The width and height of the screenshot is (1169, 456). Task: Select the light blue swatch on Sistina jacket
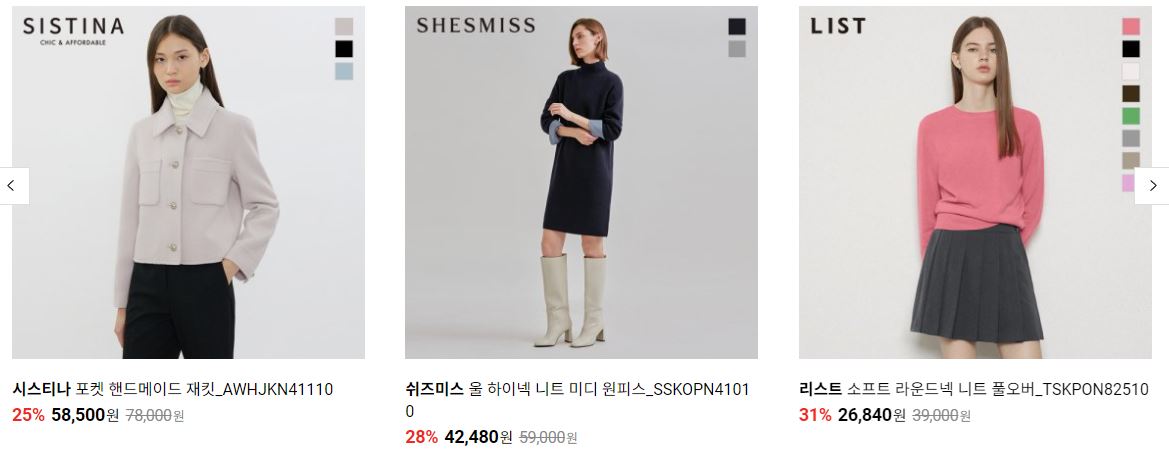(x=344, y=72)
